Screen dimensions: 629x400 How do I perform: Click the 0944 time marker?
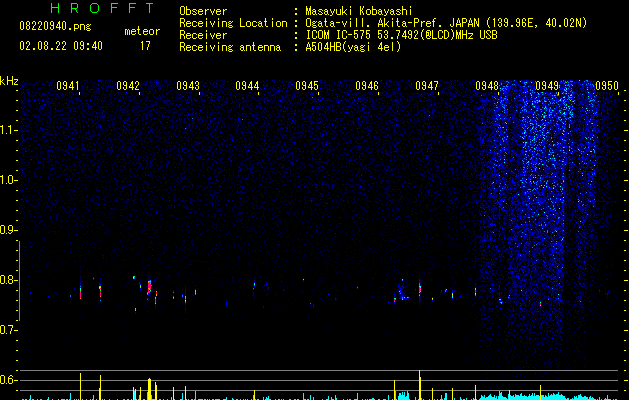click(247, 86)
